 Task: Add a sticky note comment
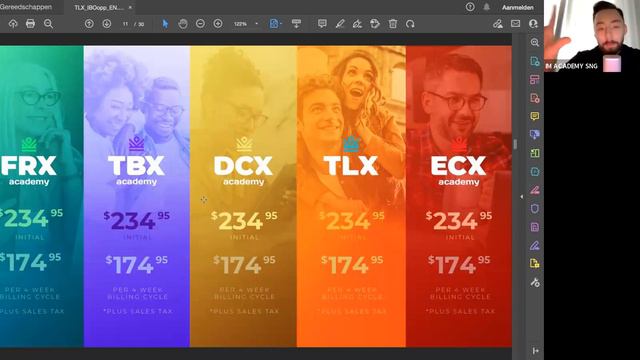322,24
